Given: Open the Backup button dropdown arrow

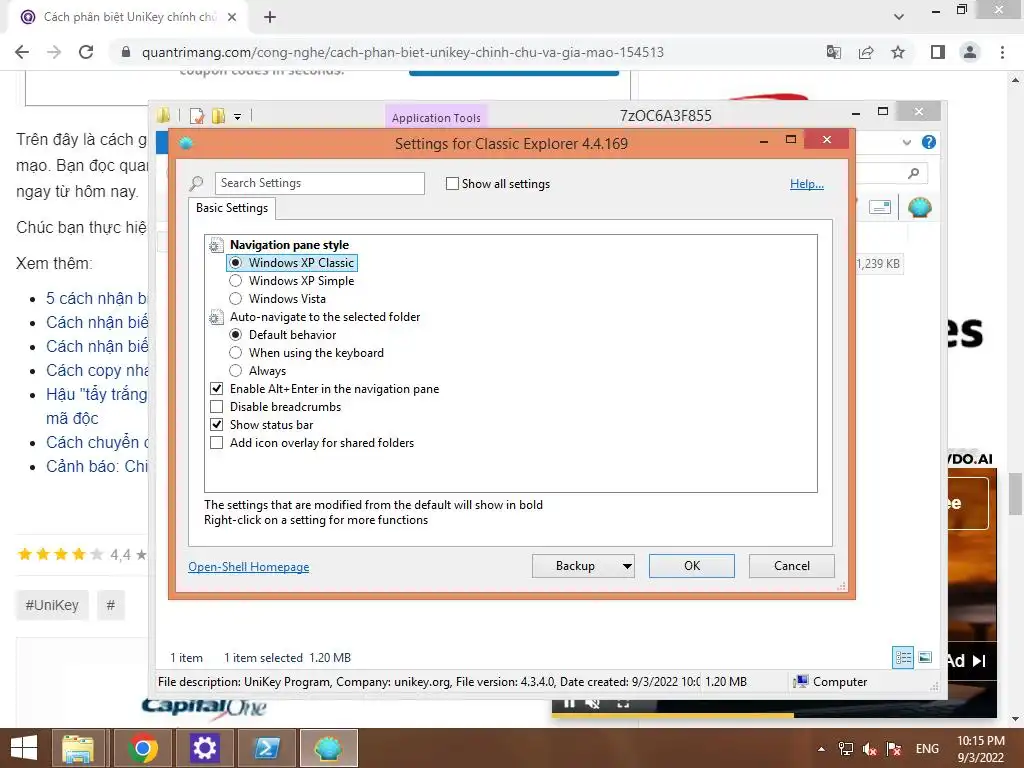Looking at the screenshot, I should pyautogui.click(x=627, y=566).
